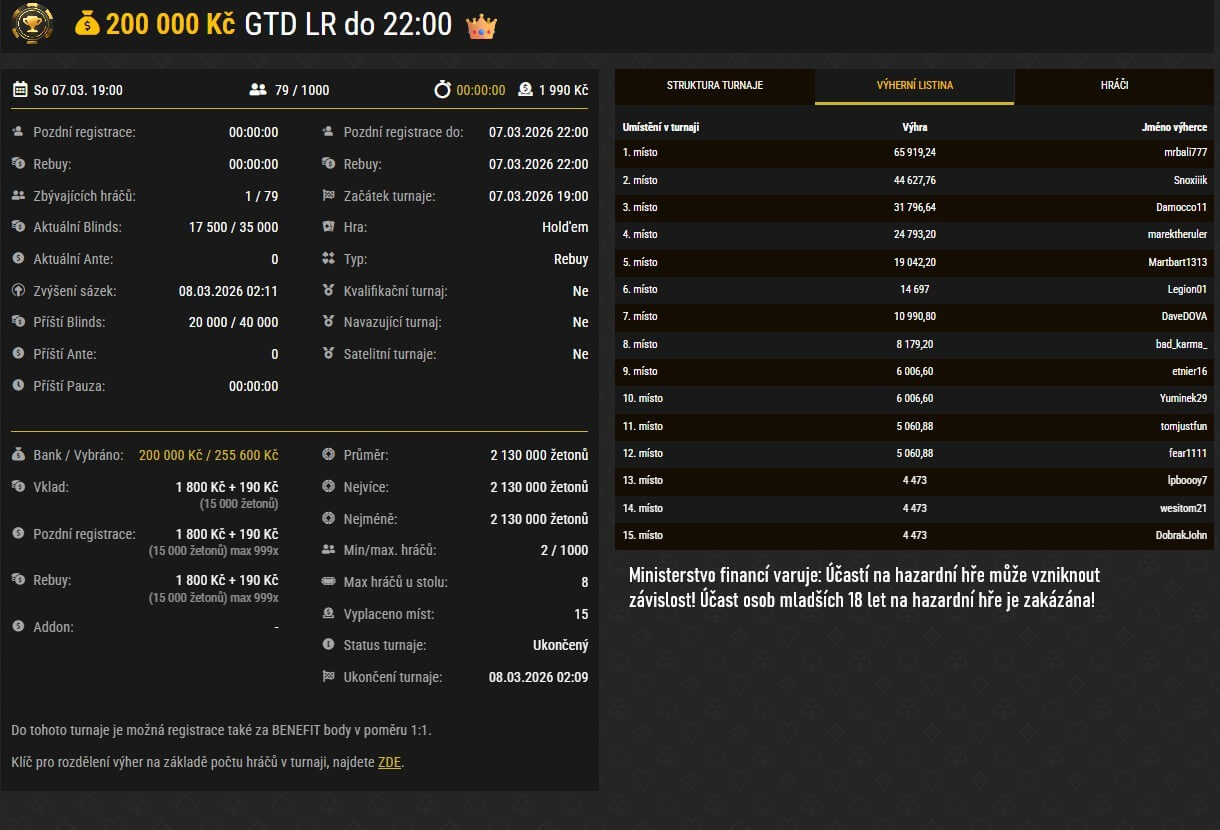This screenshot has height=830, width=1220.
Task: Click the players icon beside 79 / 1000
Action: click(x=259, y=89)
